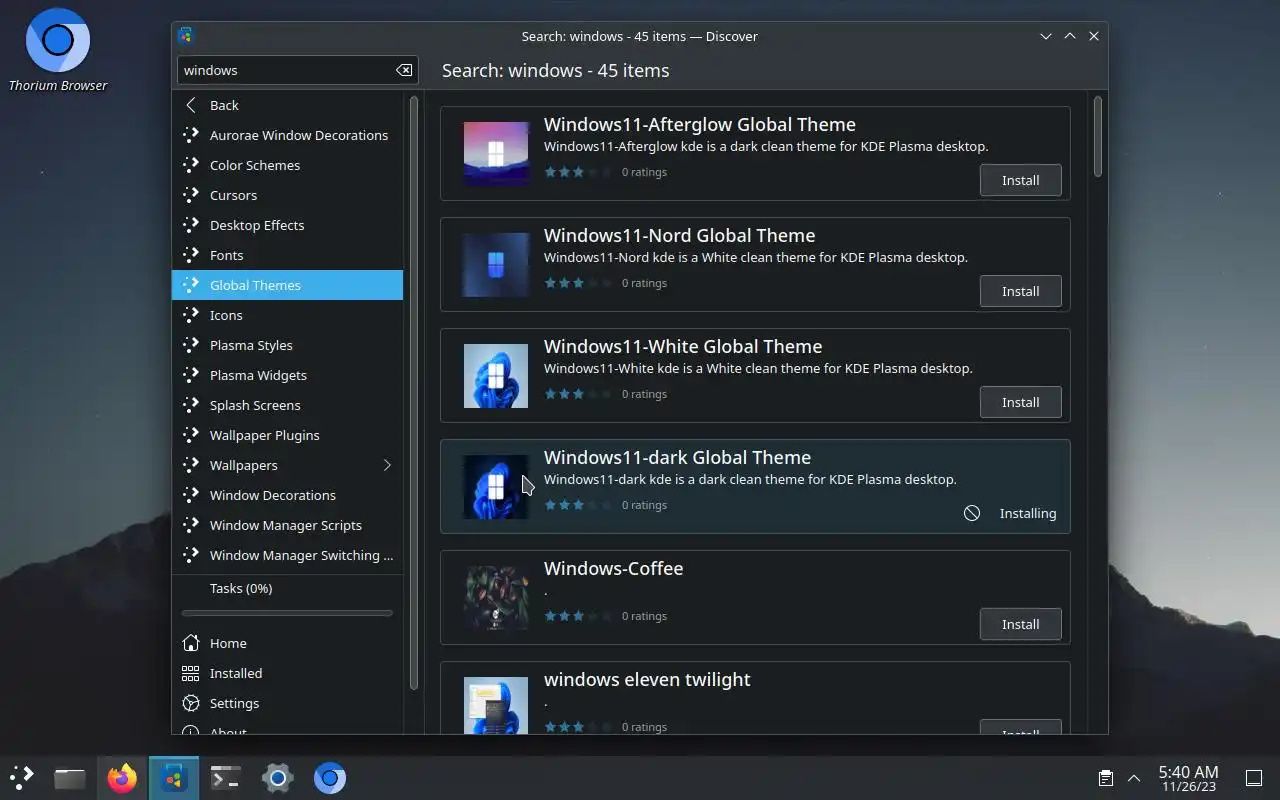Open the Thorium Browser desktop shortcut
1280x800 pixels.
pyautogui.click(x=58, y=50)
